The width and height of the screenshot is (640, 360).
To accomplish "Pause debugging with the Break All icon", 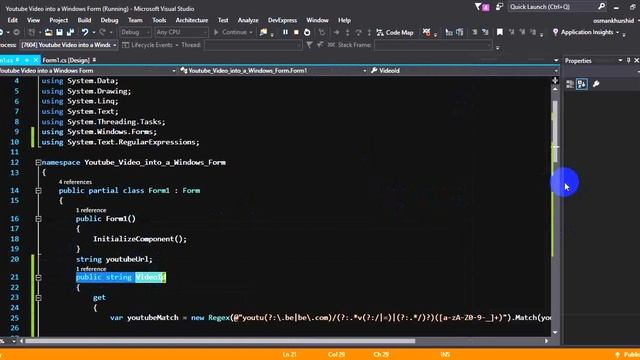I will [285, 32].
